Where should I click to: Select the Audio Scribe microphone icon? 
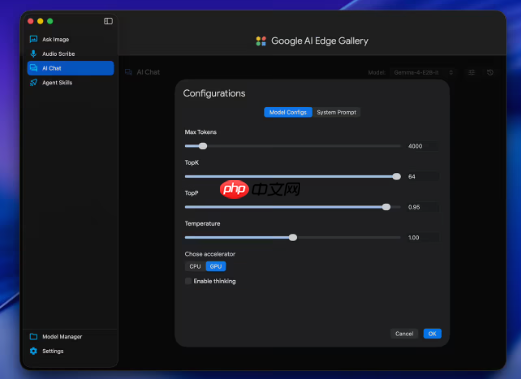(33, 54)
